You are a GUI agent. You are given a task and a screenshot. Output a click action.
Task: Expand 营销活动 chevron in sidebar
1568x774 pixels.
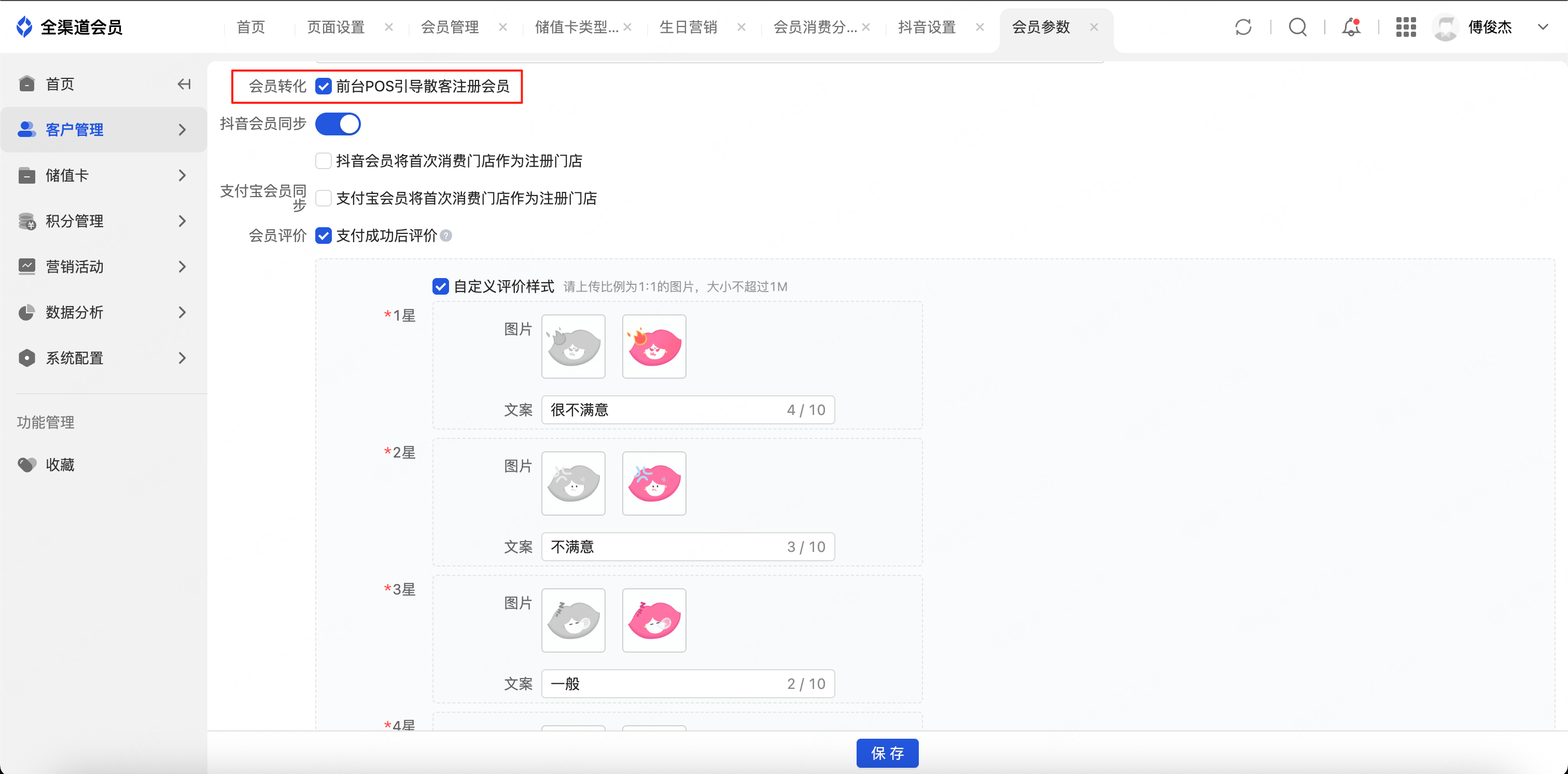(182, 267)
